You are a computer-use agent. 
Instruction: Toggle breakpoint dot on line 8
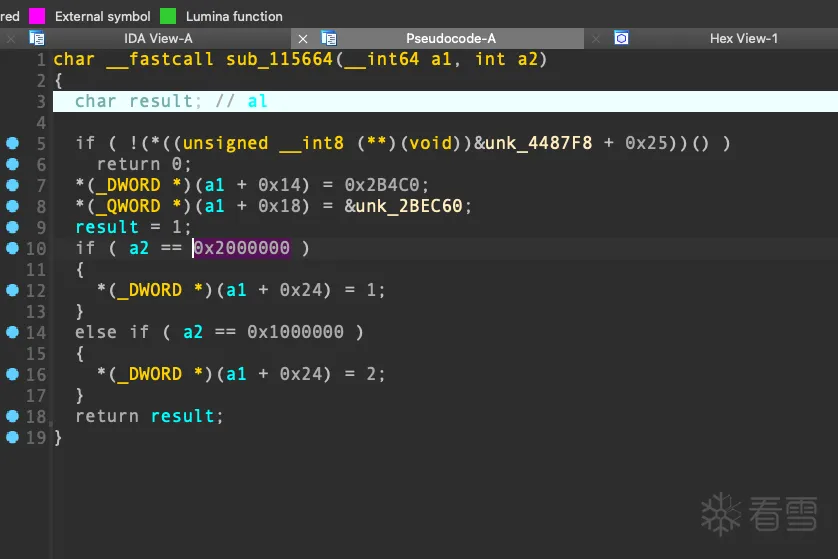point(12,206)
